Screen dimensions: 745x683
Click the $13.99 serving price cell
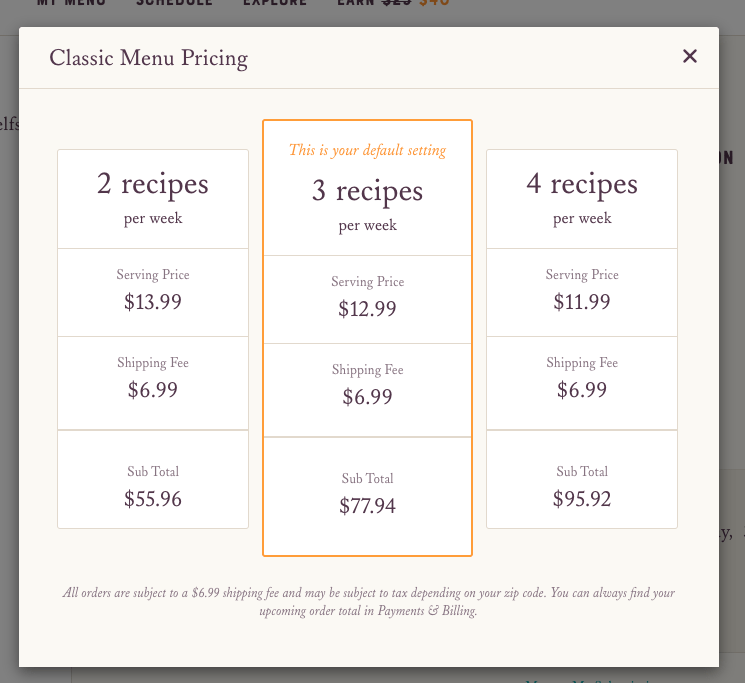click(x=153, y=293)
